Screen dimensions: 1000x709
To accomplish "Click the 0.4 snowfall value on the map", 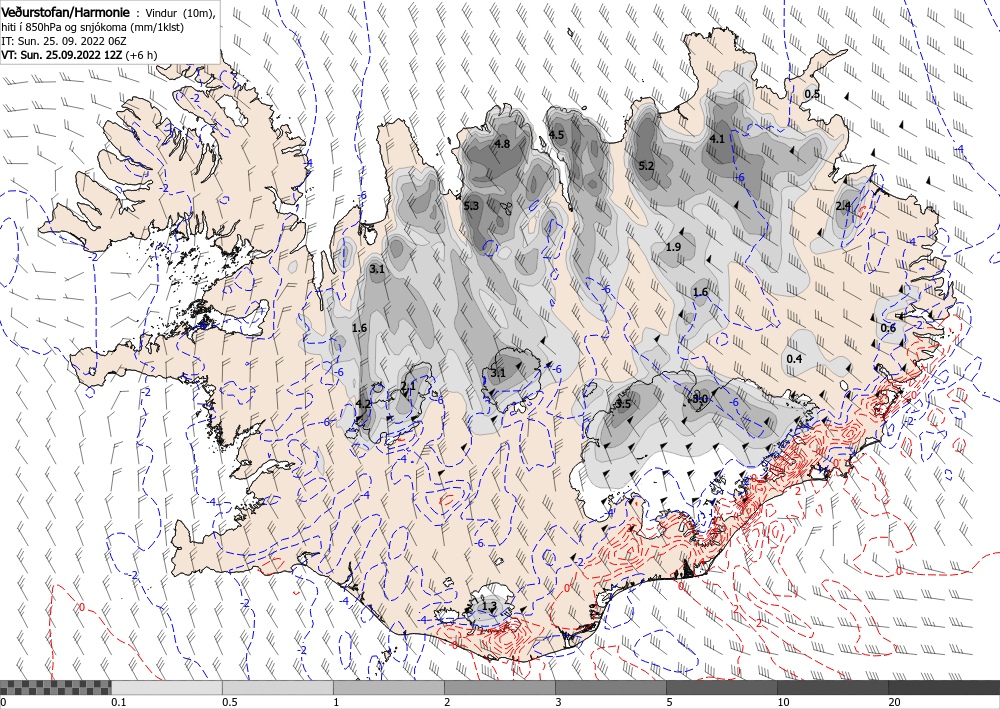I will tap(794, 360).
